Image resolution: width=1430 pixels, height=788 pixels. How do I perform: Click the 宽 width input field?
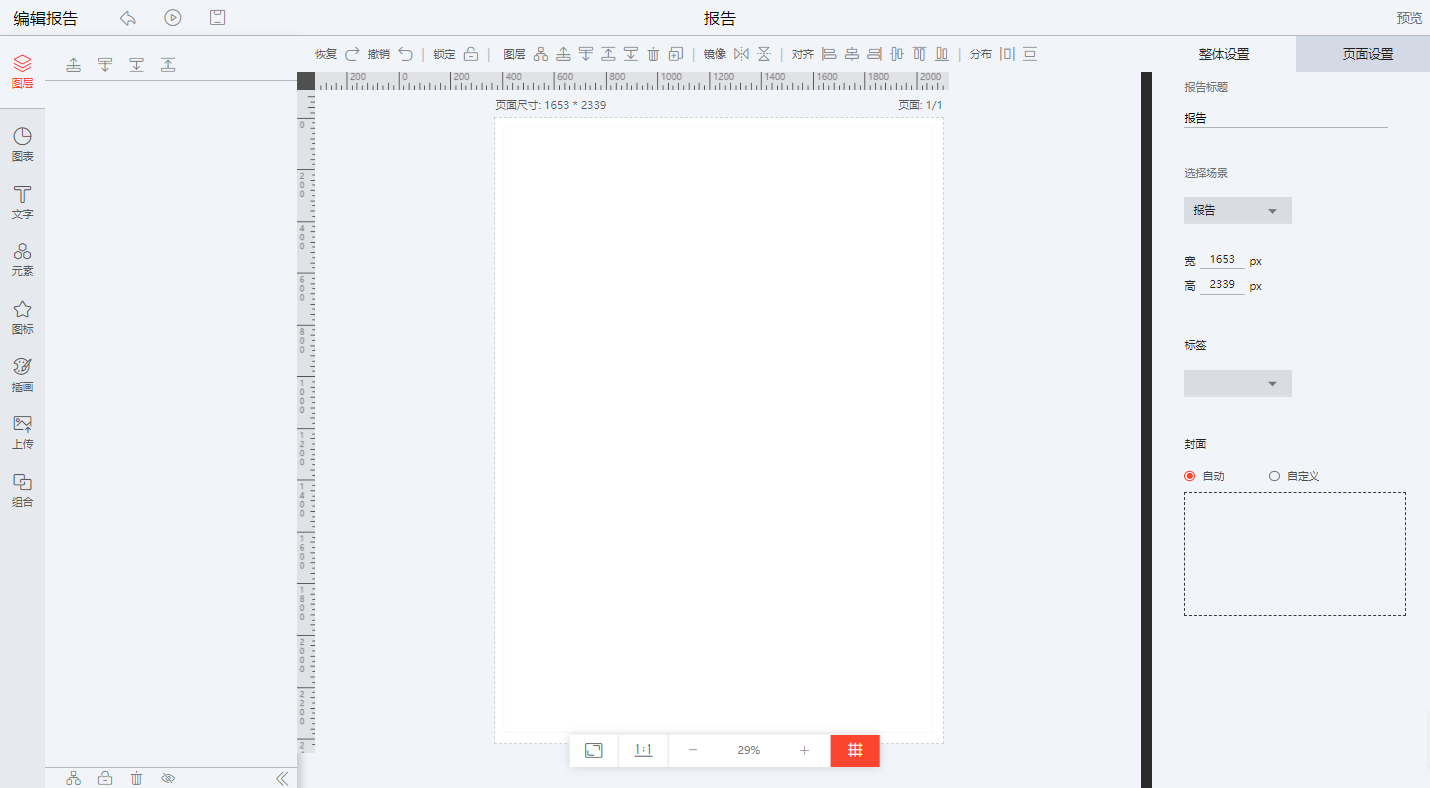pos(1222,260)
